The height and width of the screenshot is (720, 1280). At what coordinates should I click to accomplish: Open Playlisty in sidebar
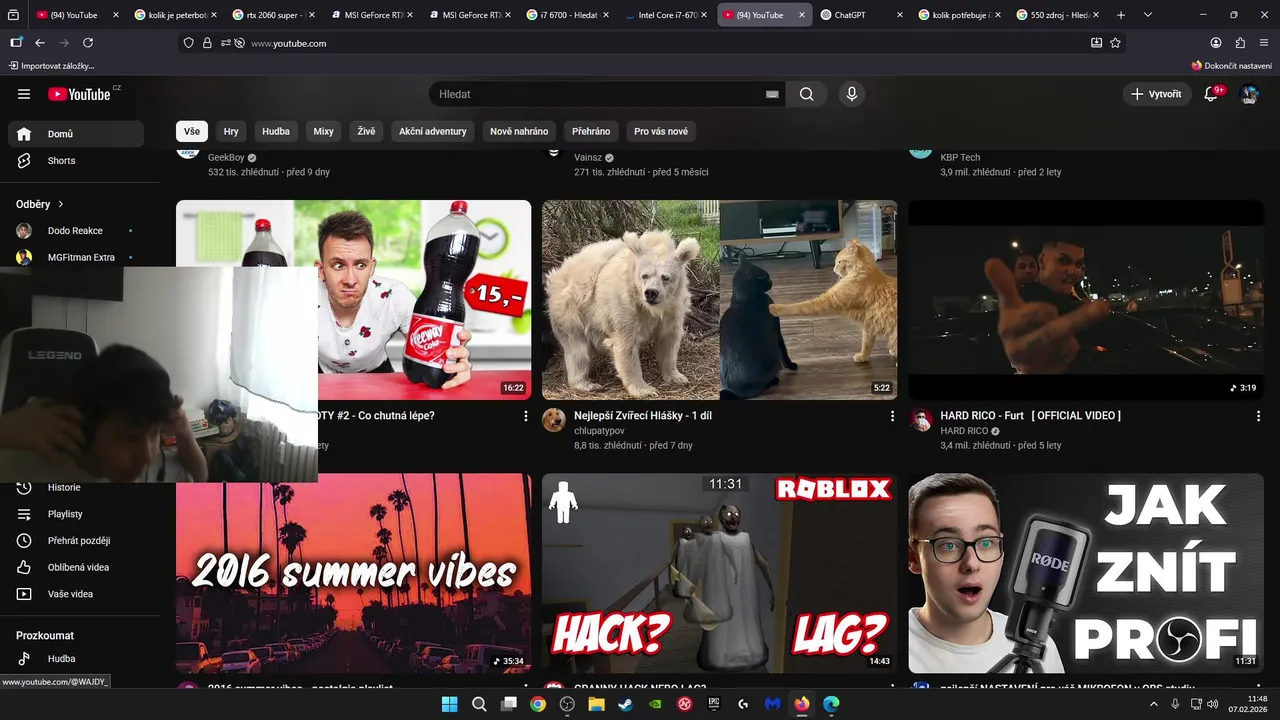(76, 514)
